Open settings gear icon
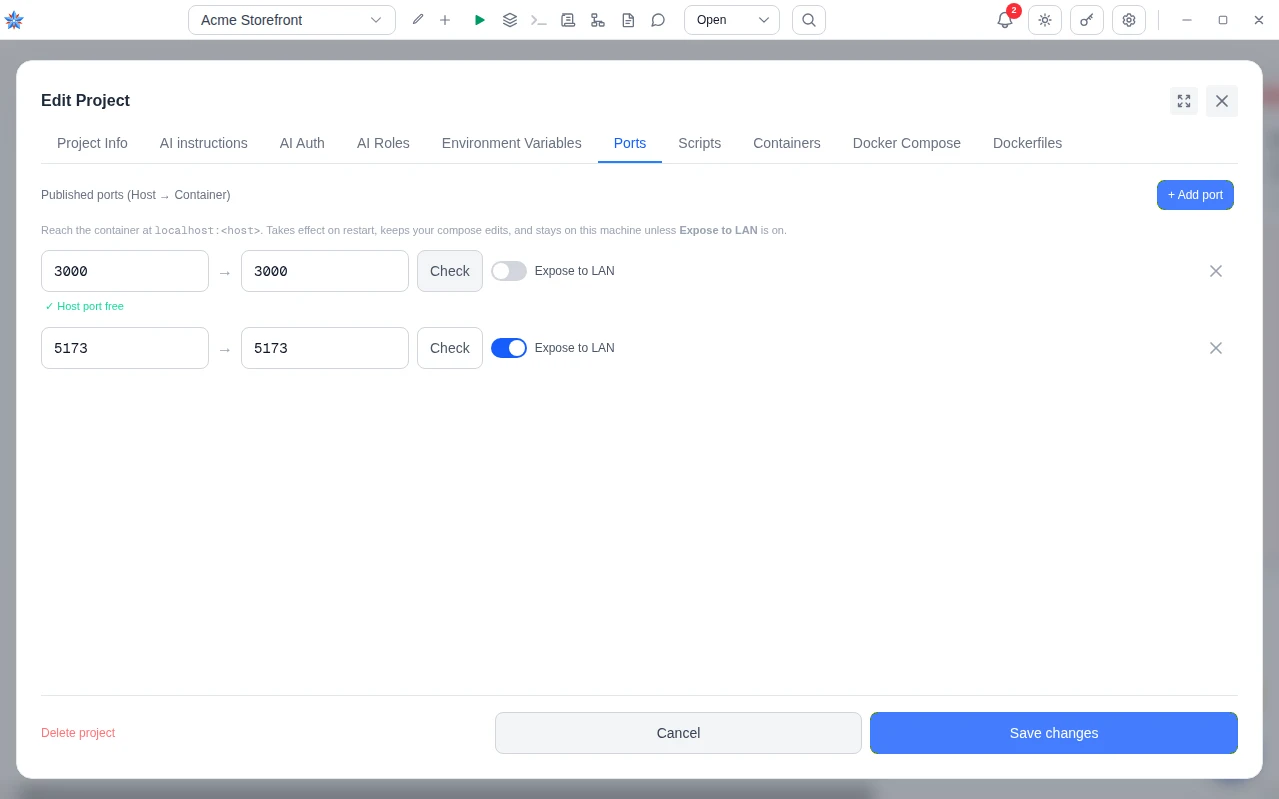The image size is (1279, 799). pyautogui.click(x=1129, y=20)
